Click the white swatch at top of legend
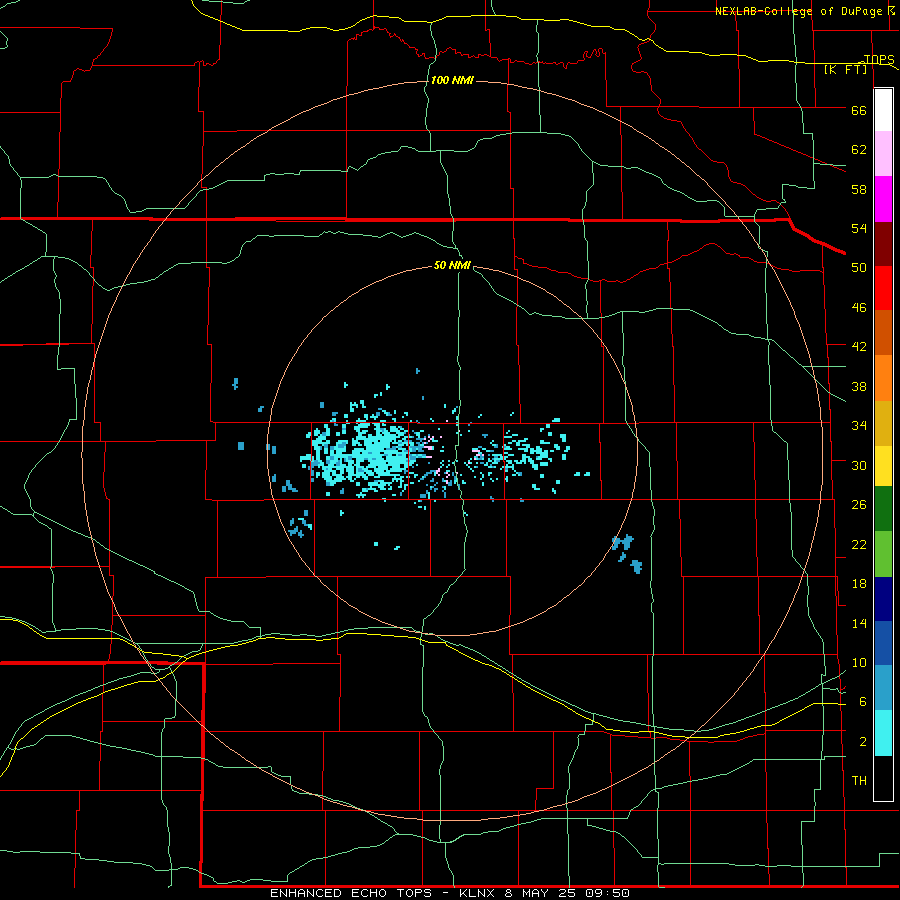This screenshot has height=900, width=900. (883, 110)
